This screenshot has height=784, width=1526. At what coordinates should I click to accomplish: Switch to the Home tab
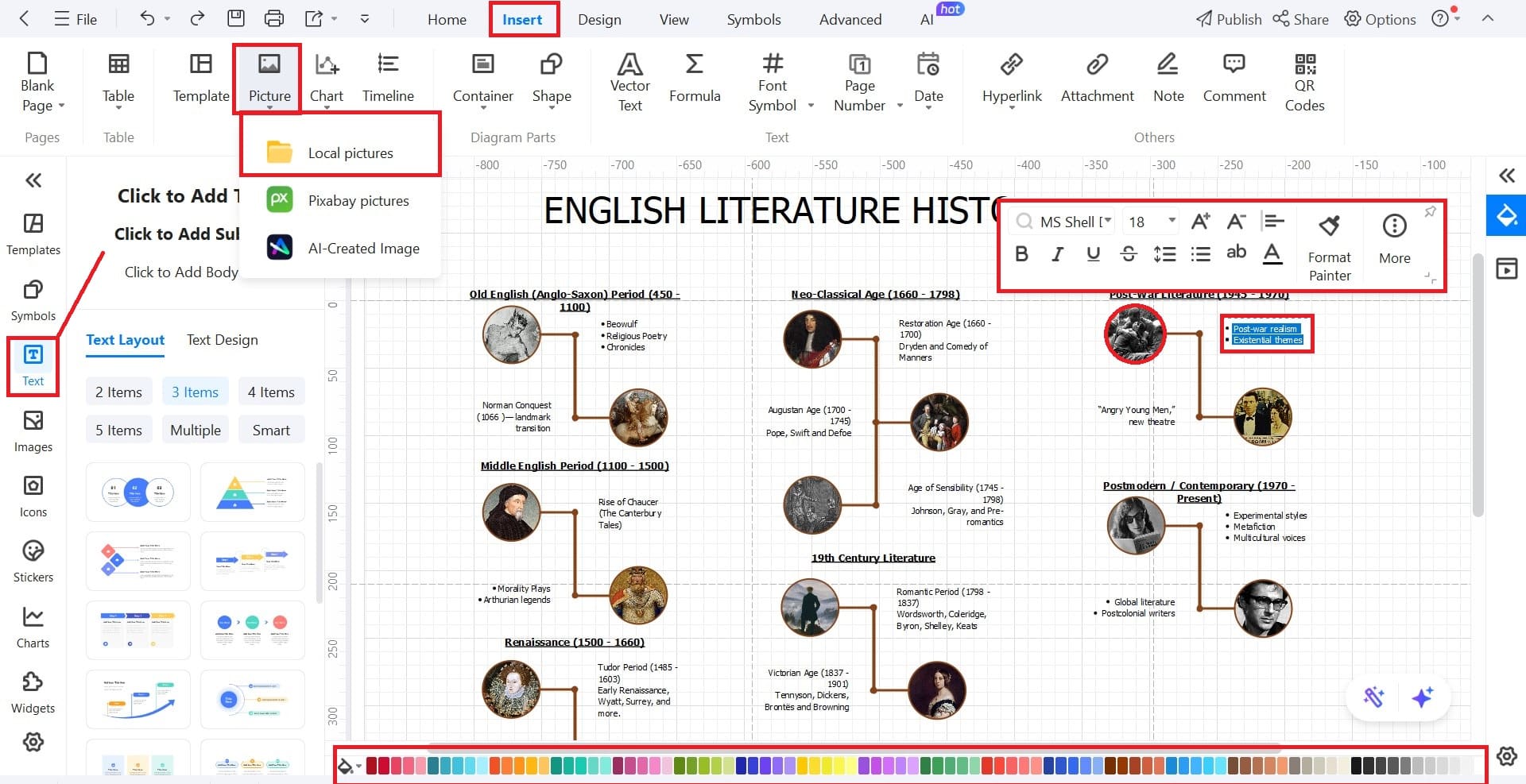(447, 19)
